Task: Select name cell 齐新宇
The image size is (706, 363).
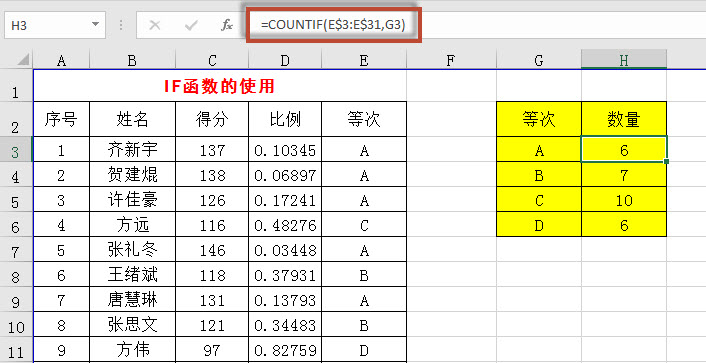Action: pyautogui.click(x=132, y=150)
